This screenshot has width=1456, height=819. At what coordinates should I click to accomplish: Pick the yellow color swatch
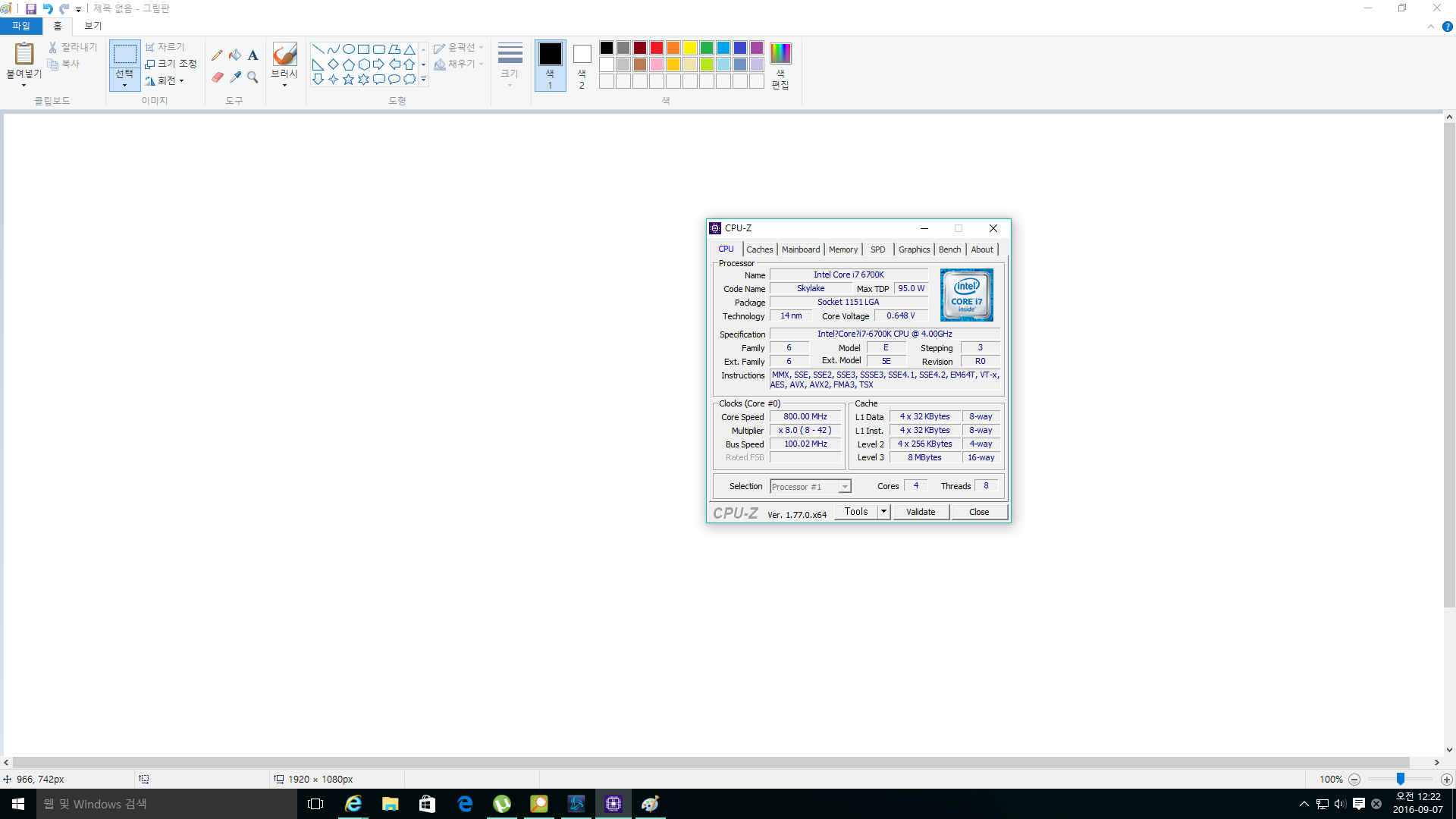pyautogui.click(x=690, y=49)
